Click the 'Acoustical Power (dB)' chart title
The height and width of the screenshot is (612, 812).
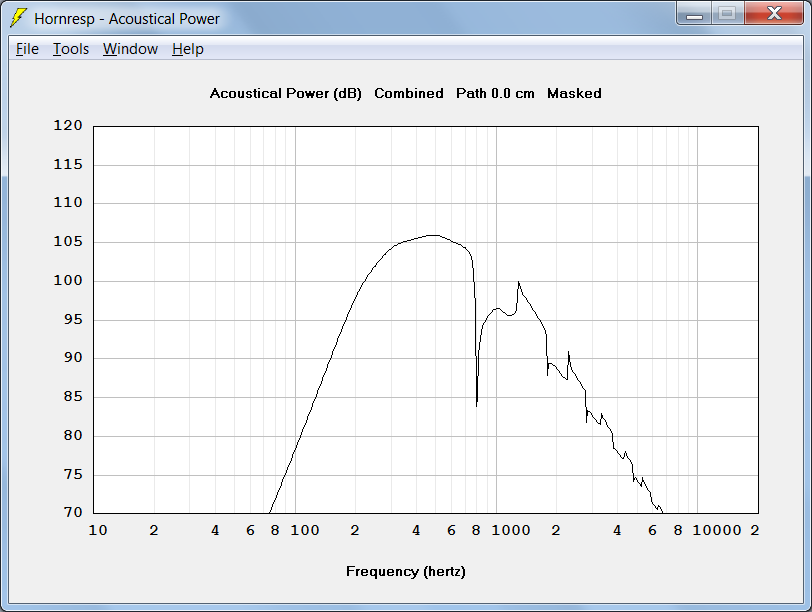285,94
